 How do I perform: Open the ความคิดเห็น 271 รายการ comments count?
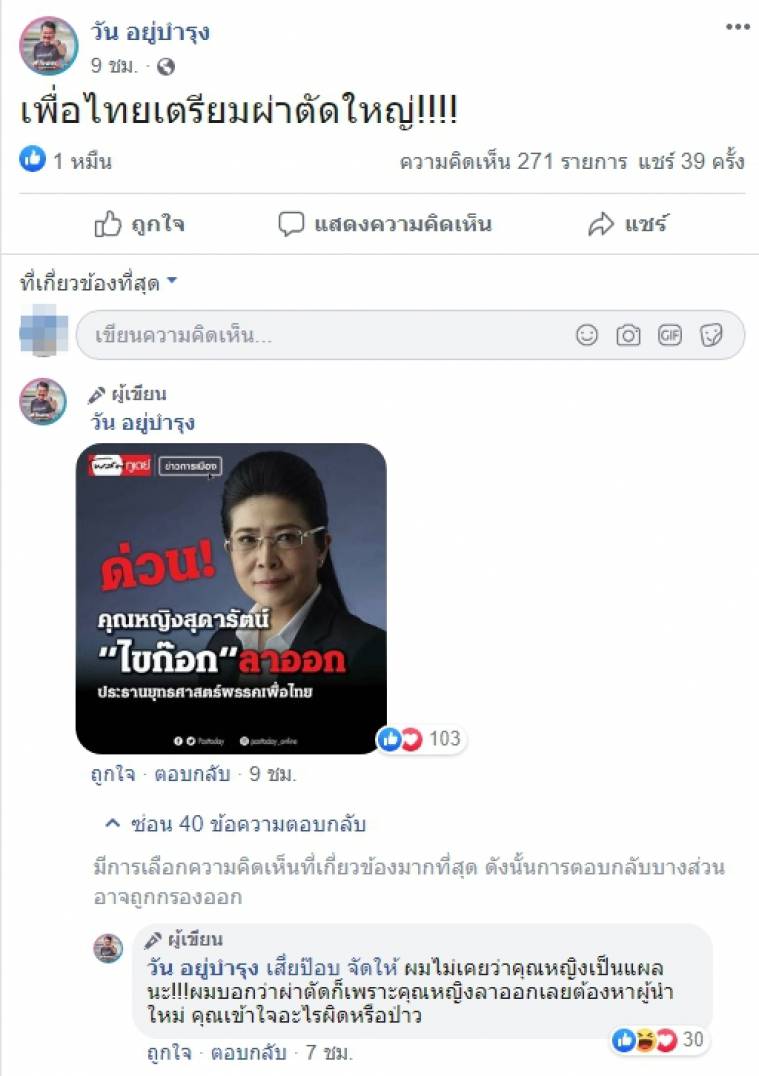click(x=513, y=161)
